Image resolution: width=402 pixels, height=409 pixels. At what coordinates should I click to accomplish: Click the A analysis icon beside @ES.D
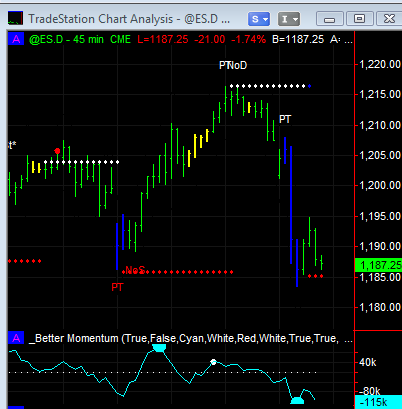click(16, 39)
